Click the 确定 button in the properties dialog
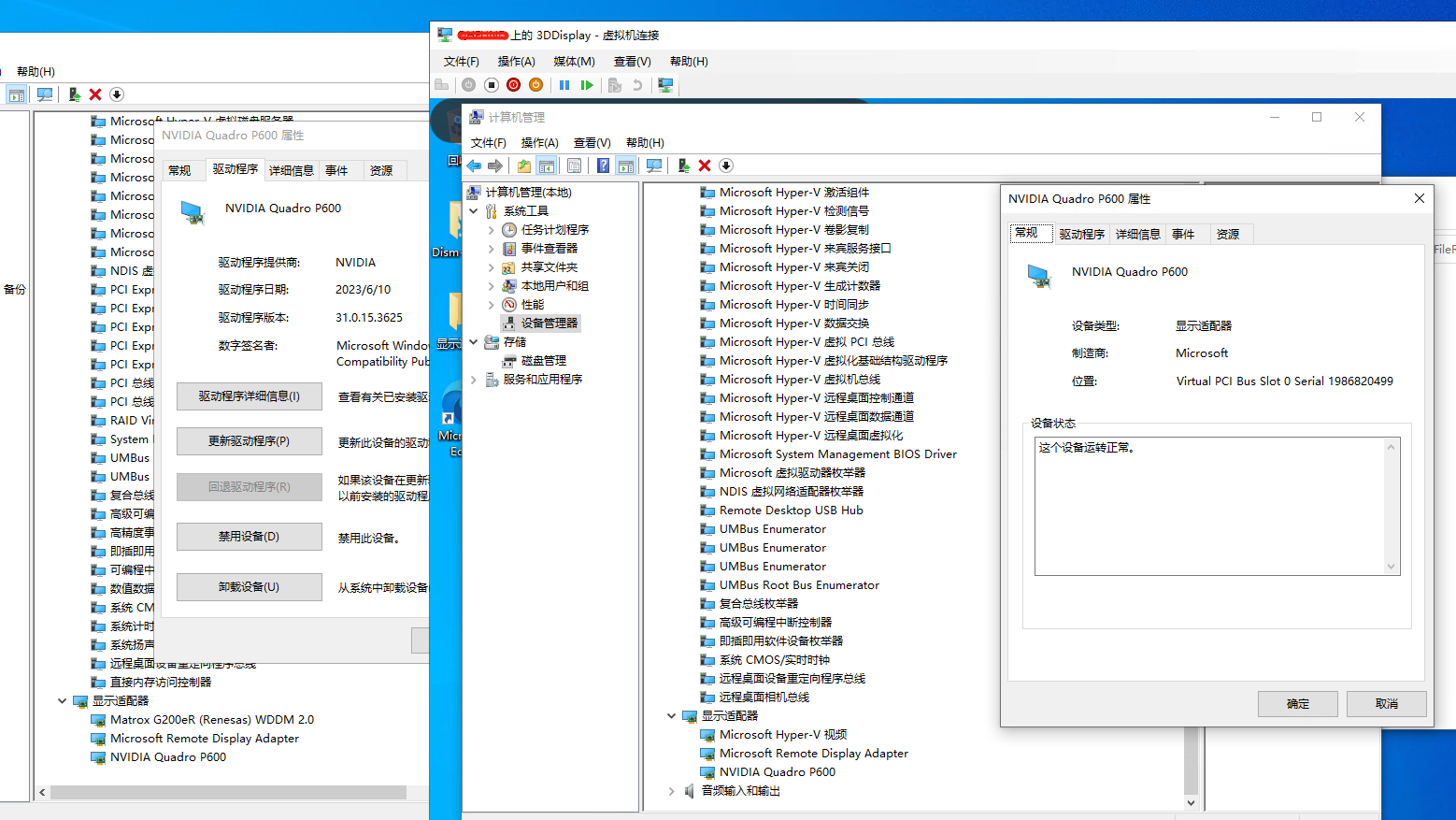 pyautogui.click(x=1297, y=703)
